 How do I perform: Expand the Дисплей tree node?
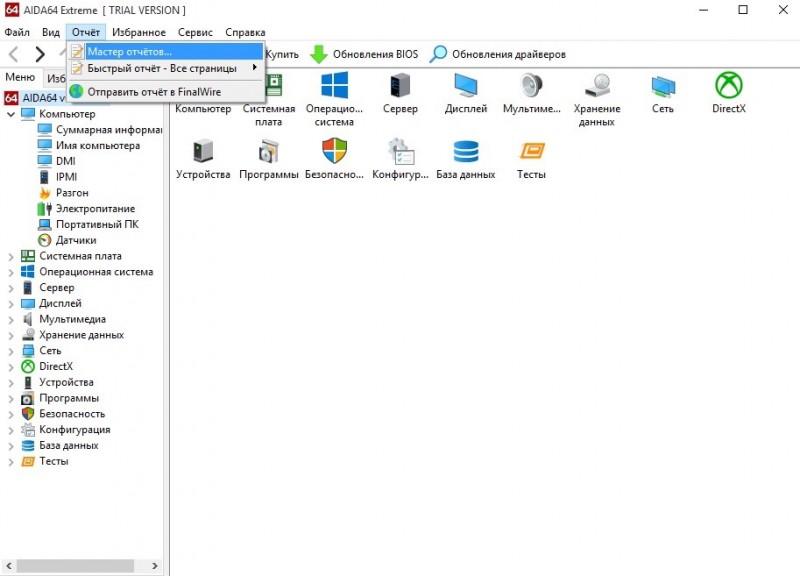click(11, 304)
